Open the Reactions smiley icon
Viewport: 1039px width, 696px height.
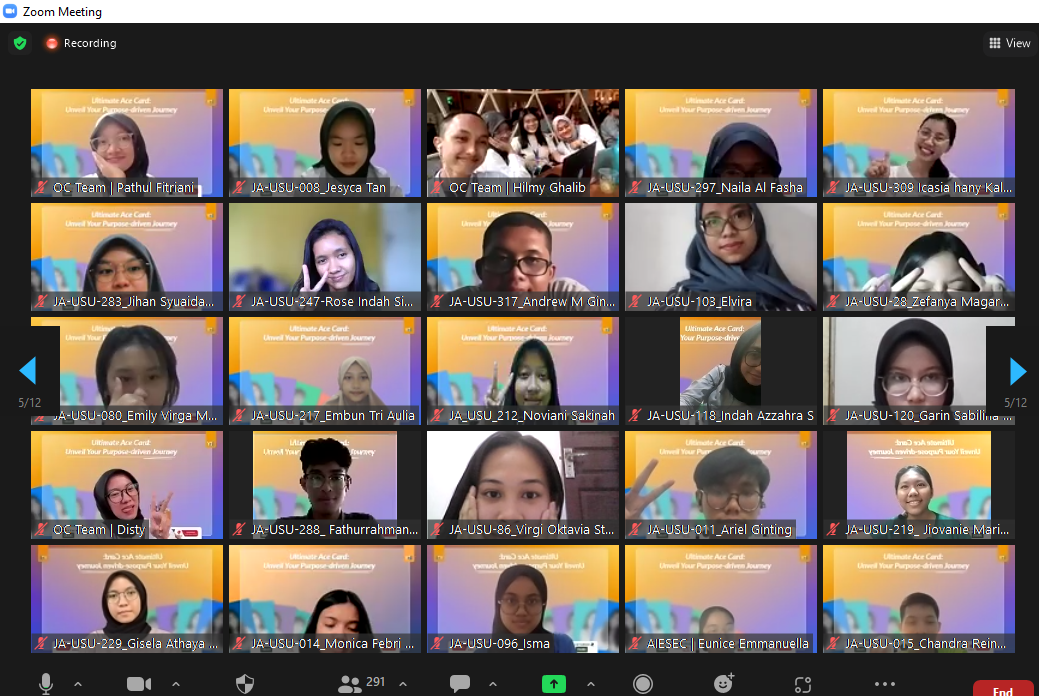(x=724, y=684)
